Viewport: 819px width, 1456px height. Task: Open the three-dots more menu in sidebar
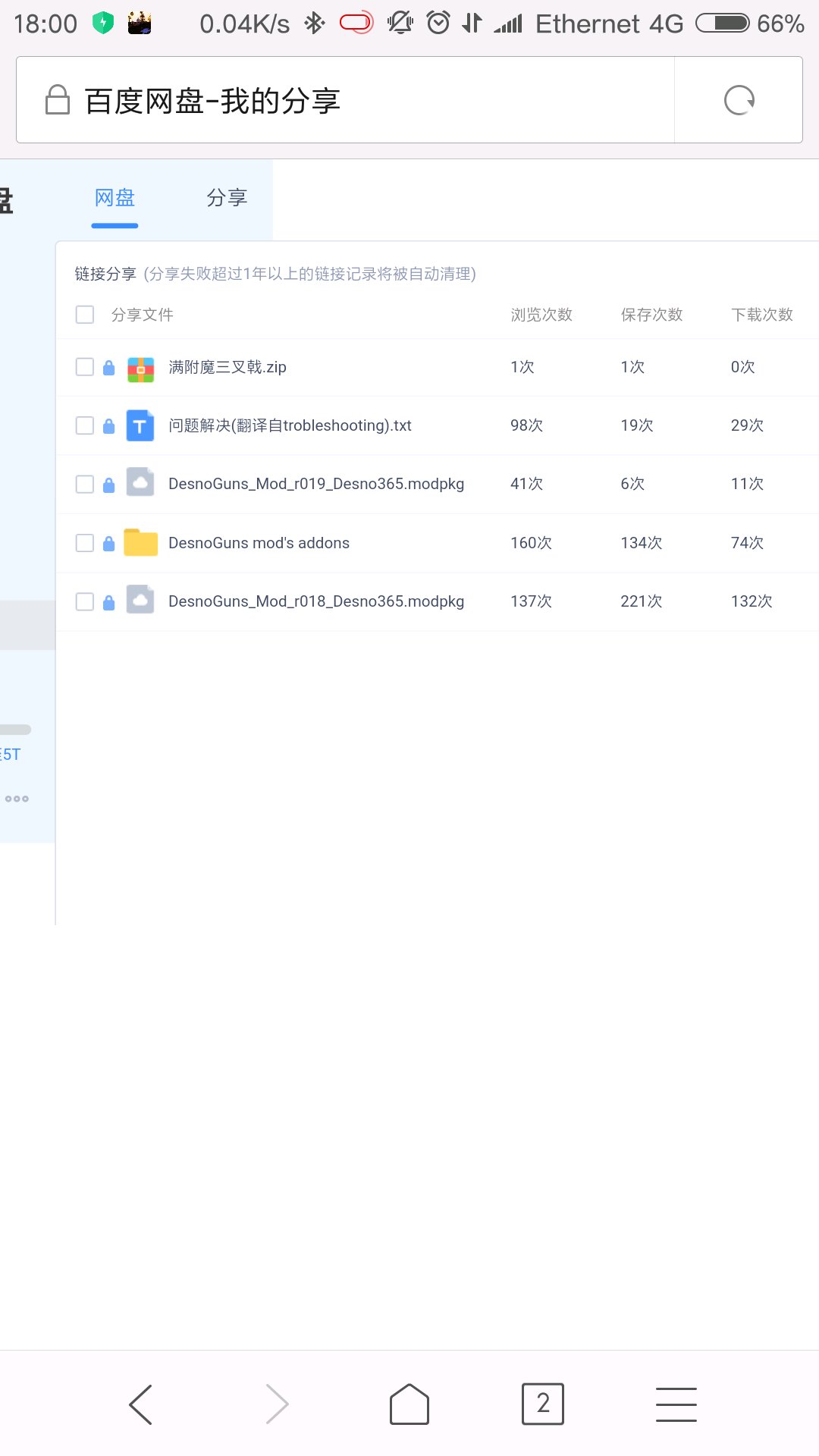[x=17, y=799]
